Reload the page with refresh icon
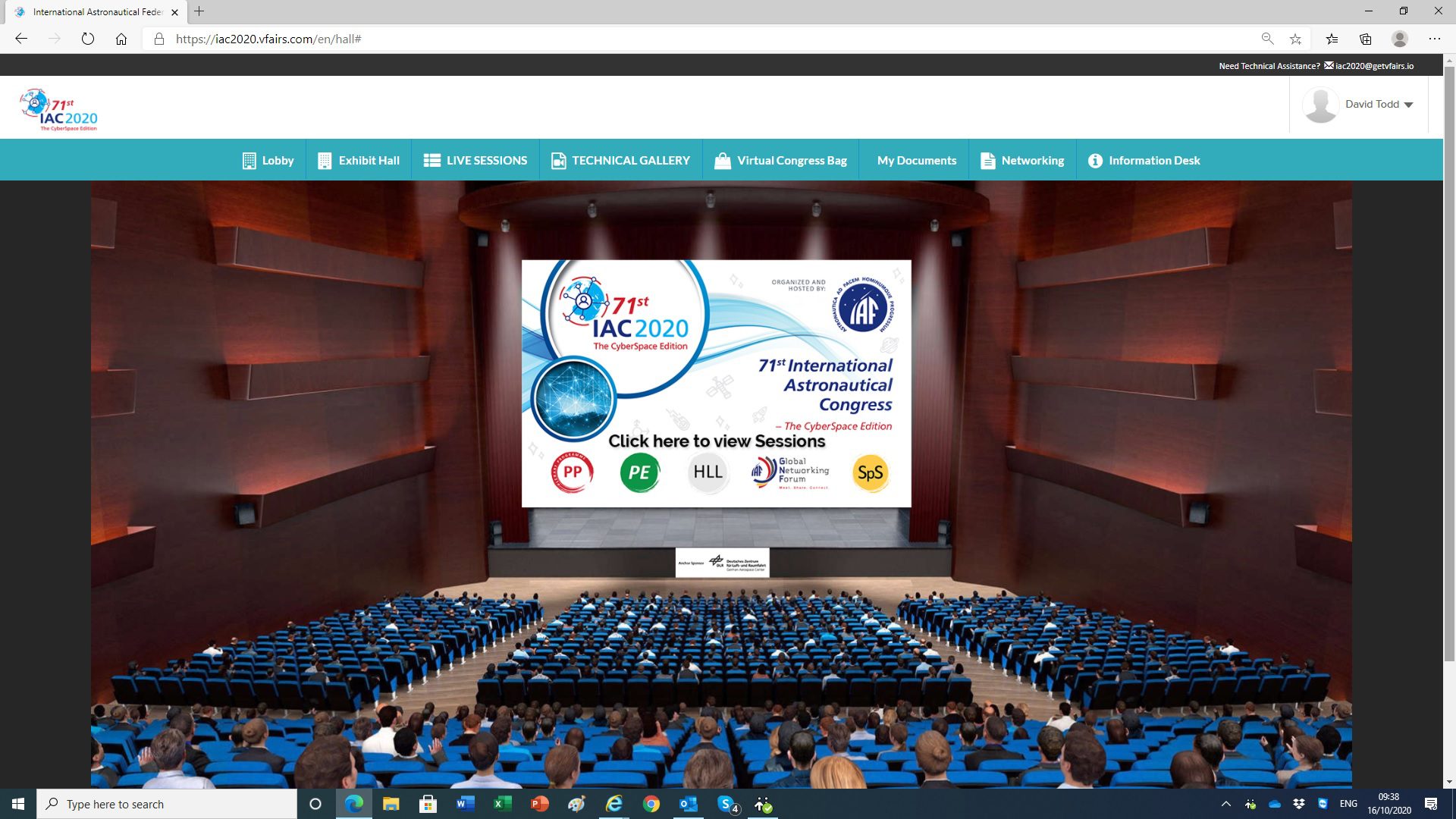This screenshot has width=1456, height=819. coord(88,39)
